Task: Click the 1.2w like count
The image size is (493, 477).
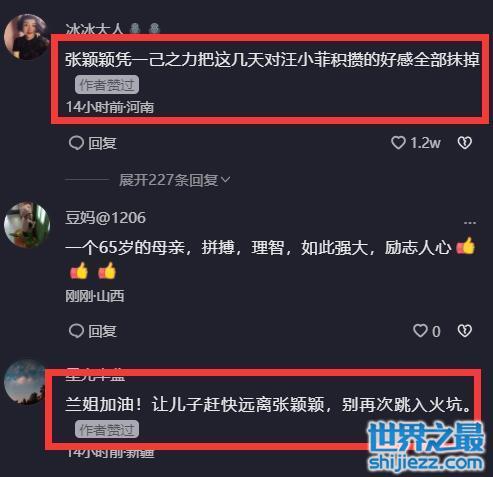Action: coord(425,143)
